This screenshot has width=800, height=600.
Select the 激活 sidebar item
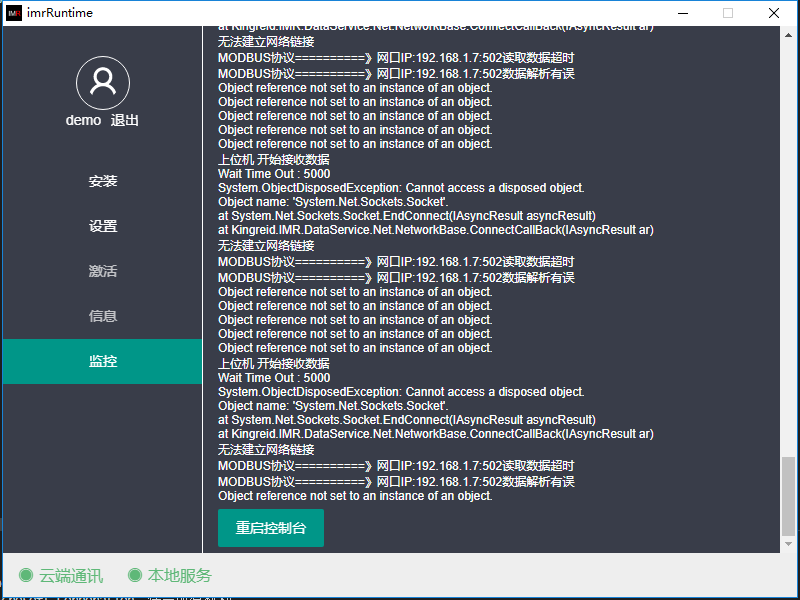point(103,271)
